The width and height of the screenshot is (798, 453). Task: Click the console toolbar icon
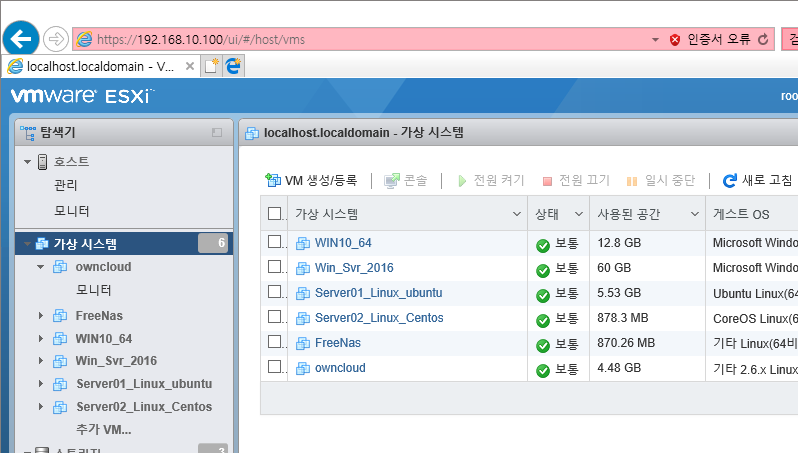coord(392,181)
